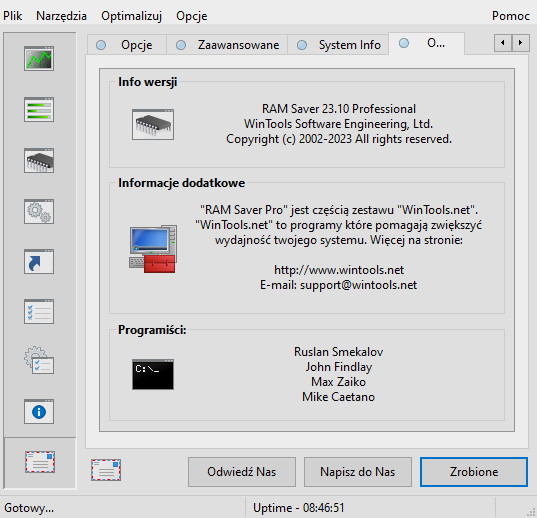Click the support@wintools.net email text
This screenshot has height=518, width=537.
(359, 285)
